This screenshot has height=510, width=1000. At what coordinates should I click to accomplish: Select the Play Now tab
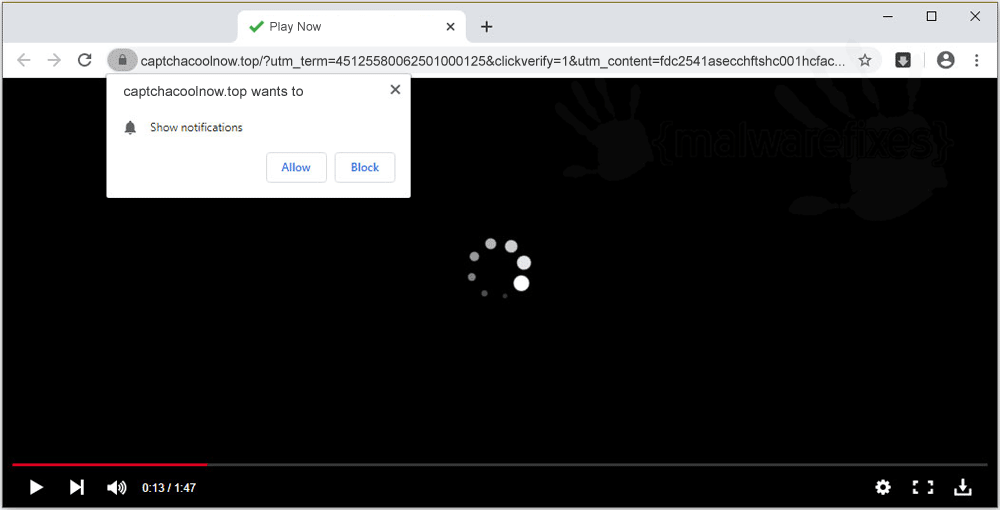pos(352,27)
